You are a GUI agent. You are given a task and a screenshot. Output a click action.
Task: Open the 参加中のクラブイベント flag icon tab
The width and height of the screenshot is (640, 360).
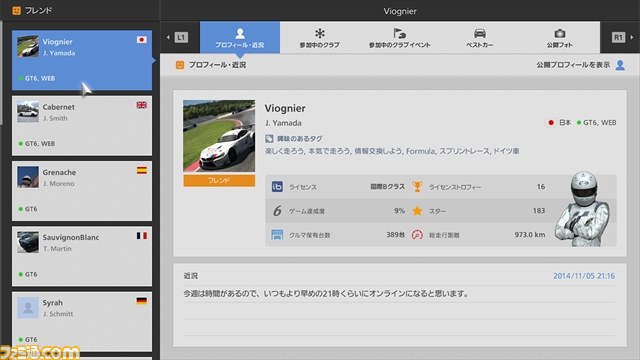coord(399,38)
